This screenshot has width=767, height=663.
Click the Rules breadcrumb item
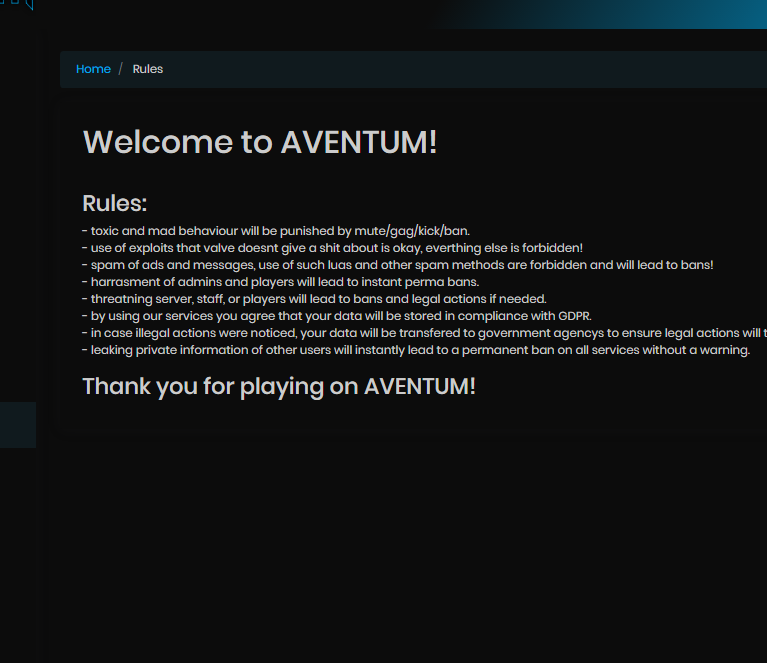(148, 69)
